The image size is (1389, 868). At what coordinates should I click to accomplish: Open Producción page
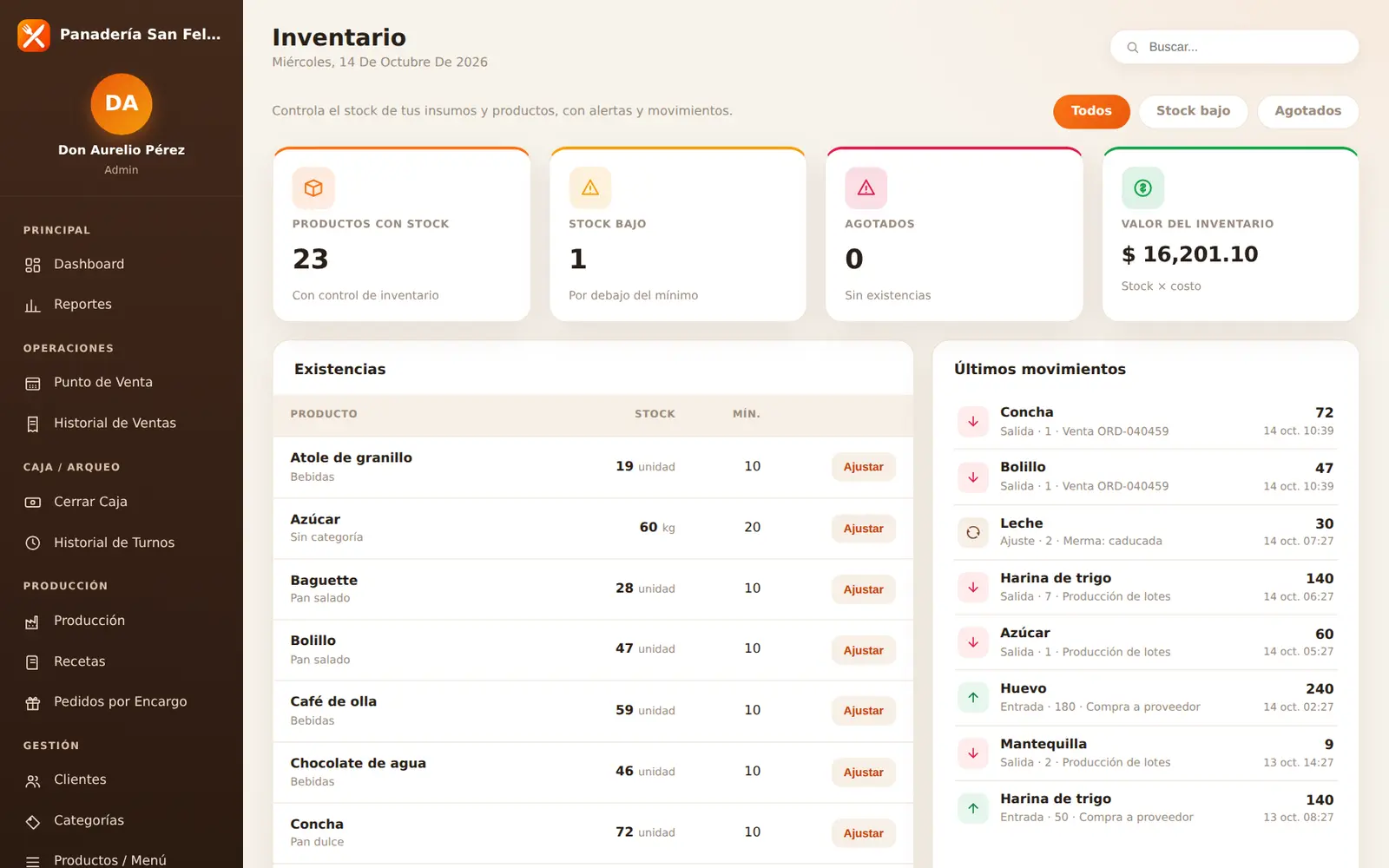122,621
